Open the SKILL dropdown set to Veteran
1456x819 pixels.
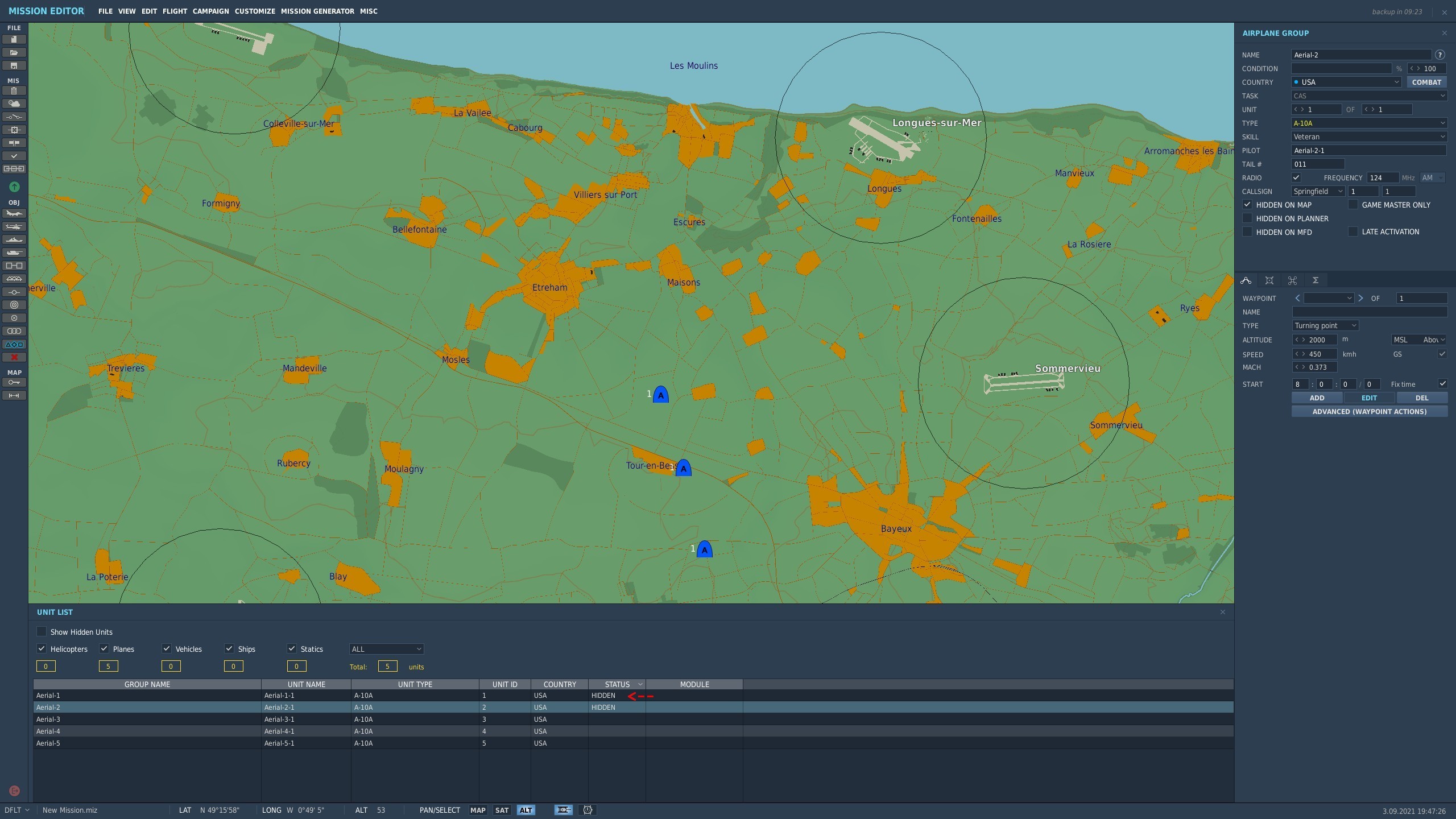click(1369, 136)
